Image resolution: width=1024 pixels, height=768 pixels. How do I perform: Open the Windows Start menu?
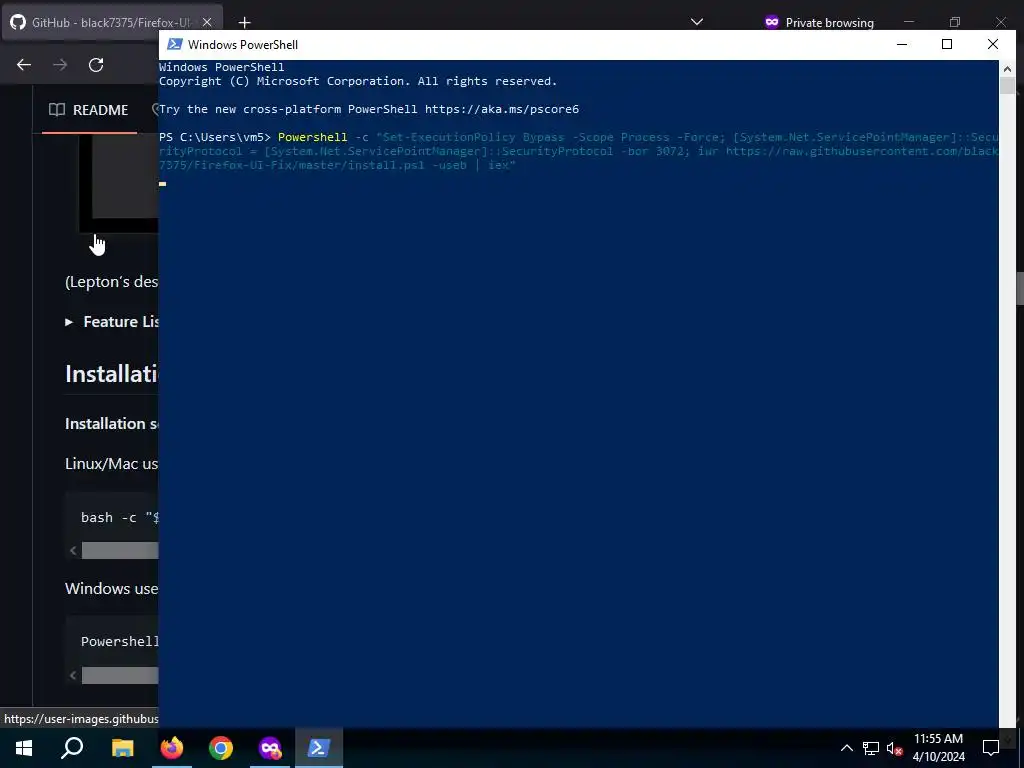click(x=24, y=748)
